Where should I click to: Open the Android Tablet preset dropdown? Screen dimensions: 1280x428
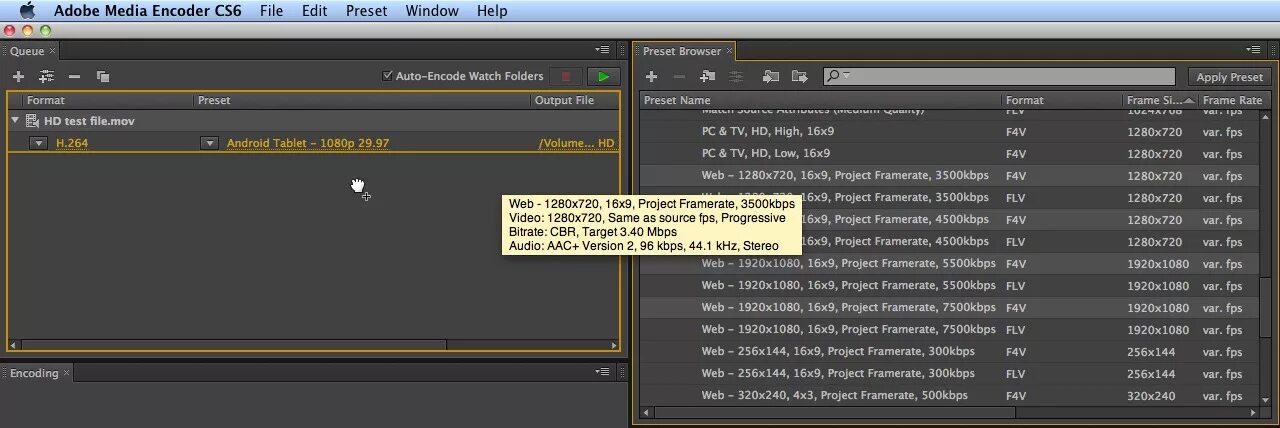tap(209, 143)
